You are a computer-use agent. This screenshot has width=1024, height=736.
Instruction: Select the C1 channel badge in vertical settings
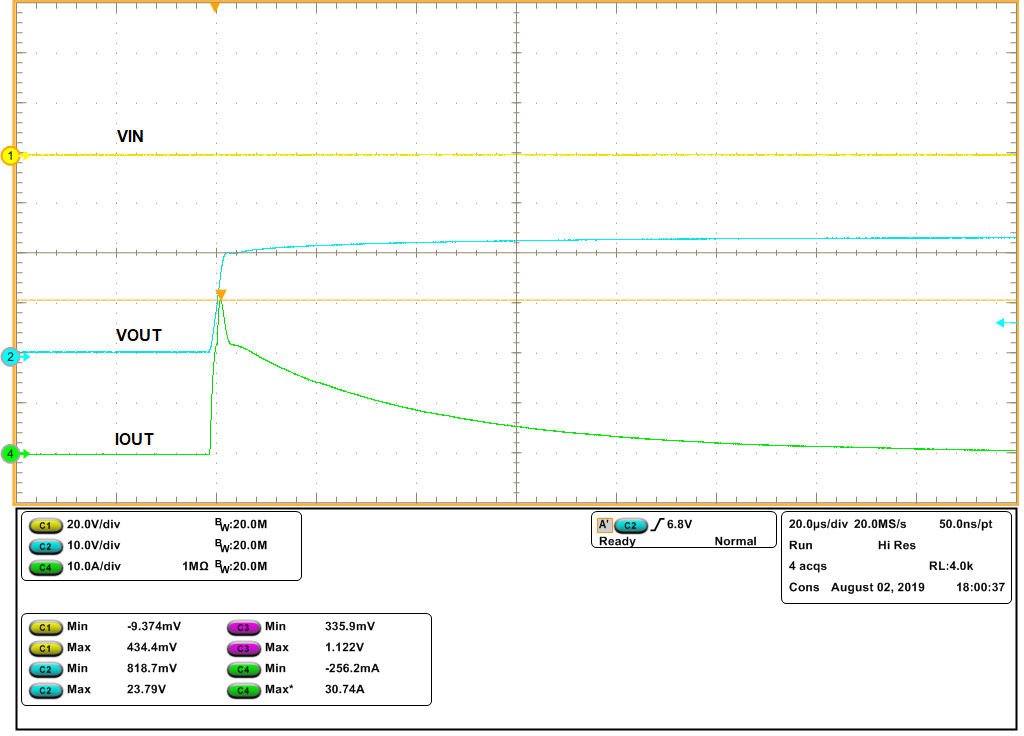[45, 523]
